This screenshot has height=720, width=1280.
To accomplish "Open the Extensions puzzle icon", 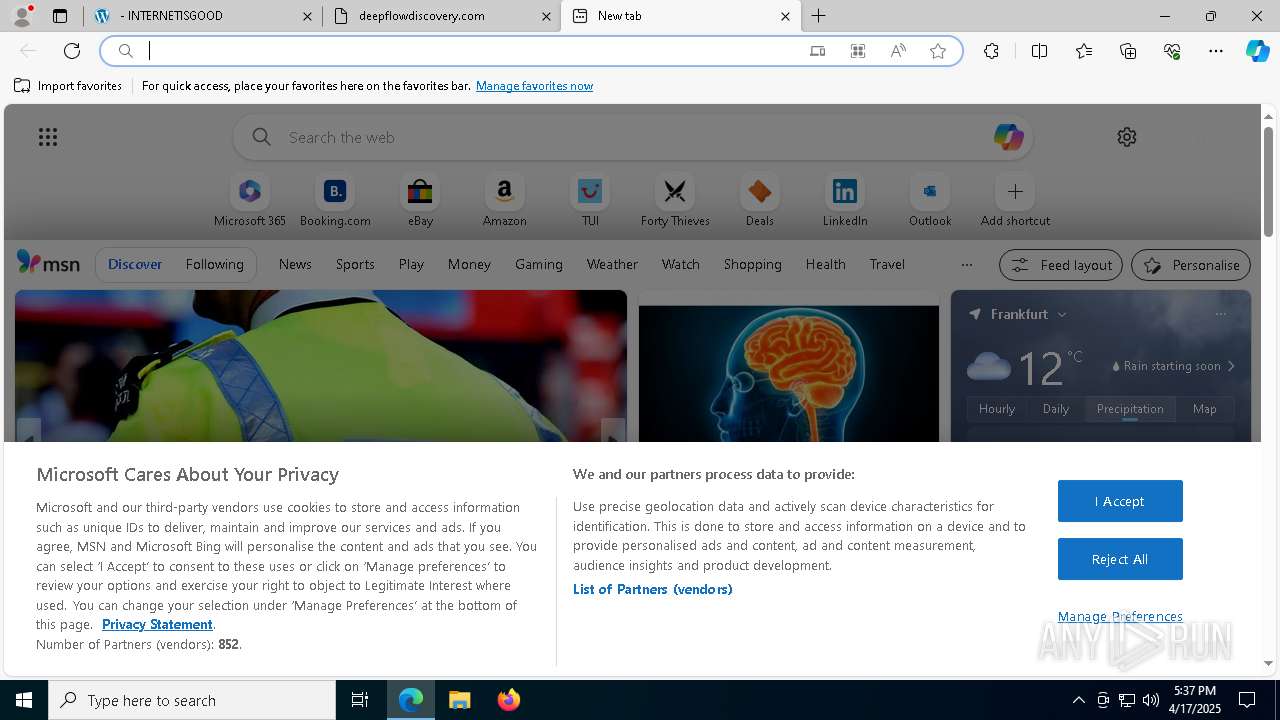I will coord(991,51).
